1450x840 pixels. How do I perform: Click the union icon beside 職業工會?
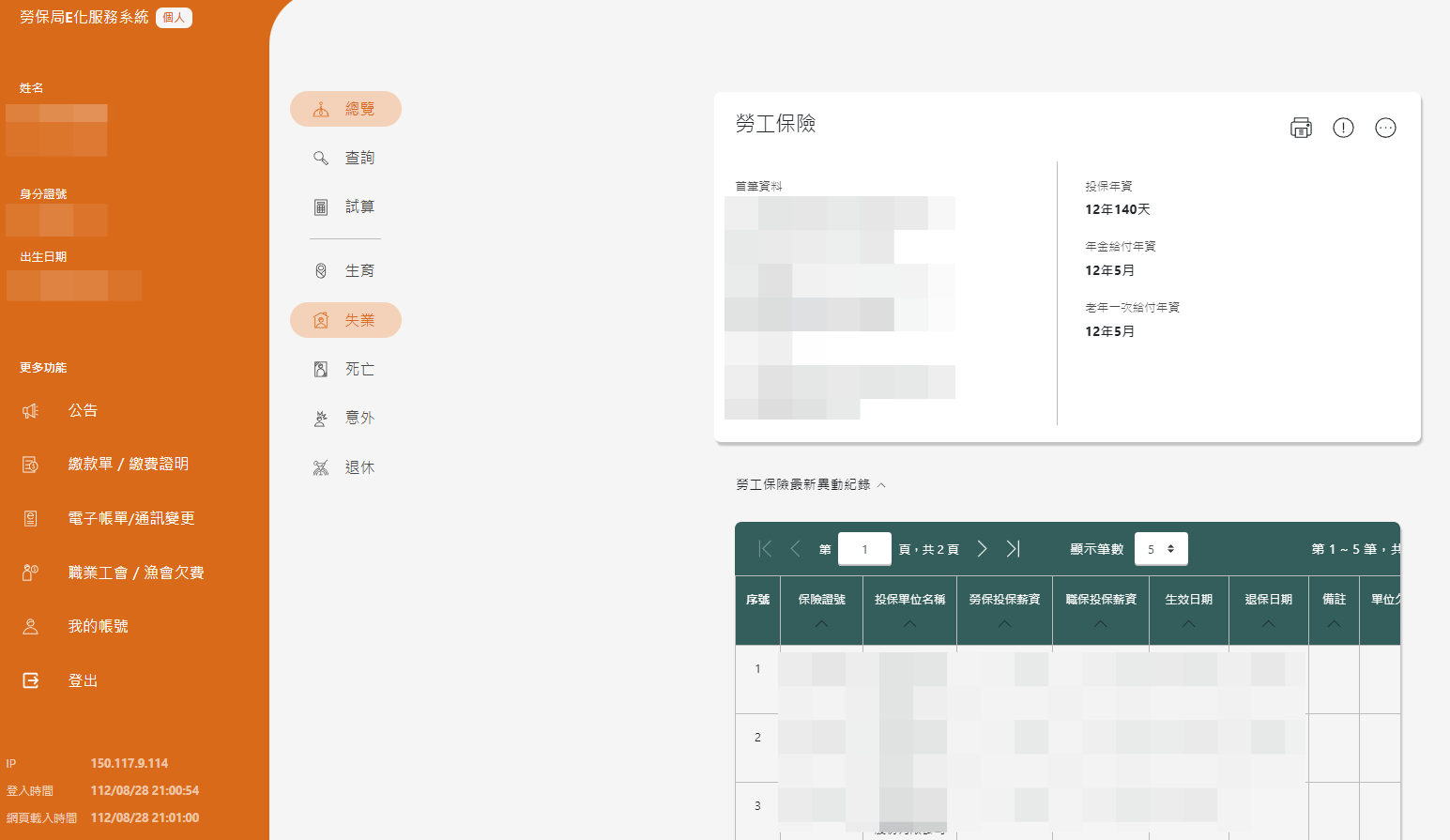tap(31, 573)
